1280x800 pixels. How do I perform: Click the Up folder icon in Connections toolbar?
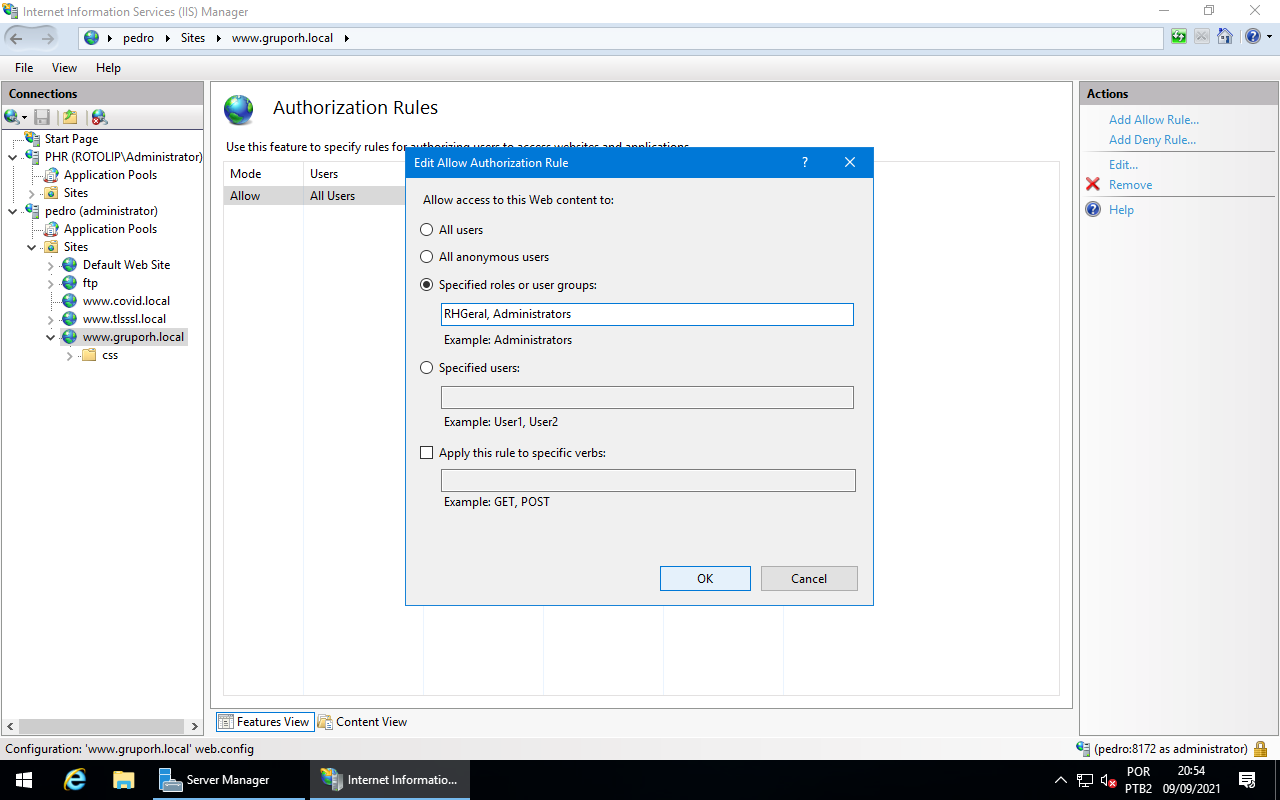(69, 117)
